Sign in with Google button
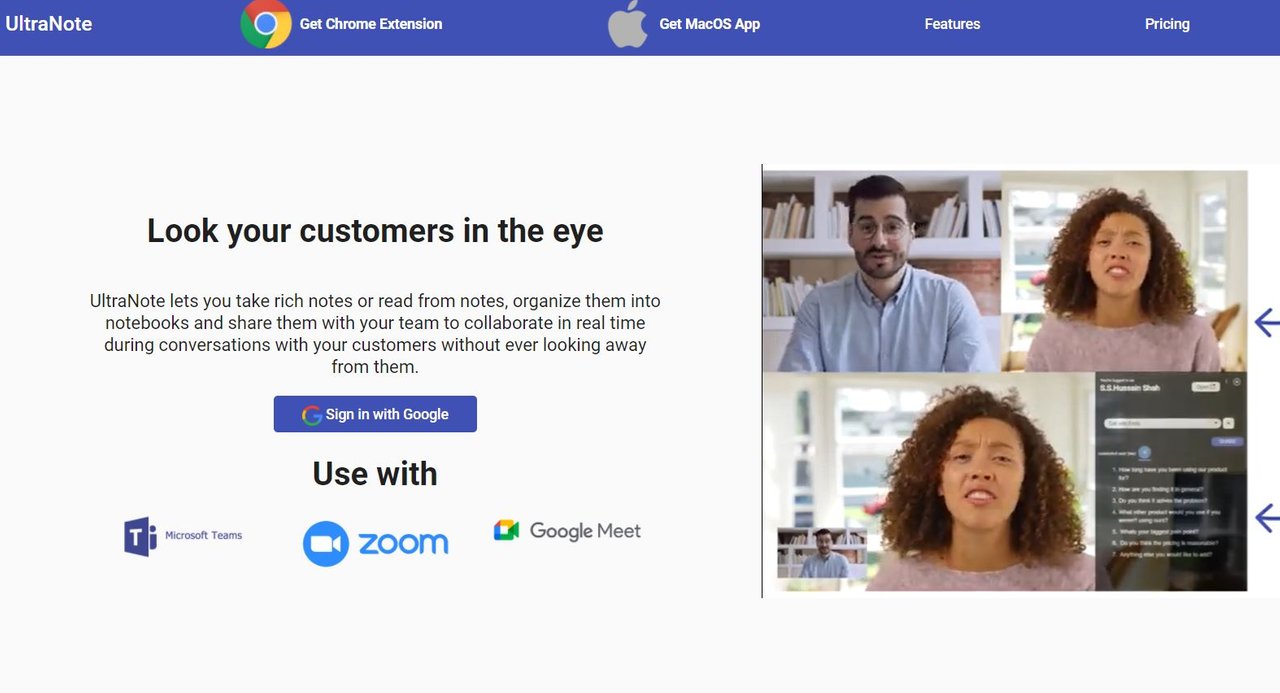This screenshot has width=1280, height=693. click(375, 414)
